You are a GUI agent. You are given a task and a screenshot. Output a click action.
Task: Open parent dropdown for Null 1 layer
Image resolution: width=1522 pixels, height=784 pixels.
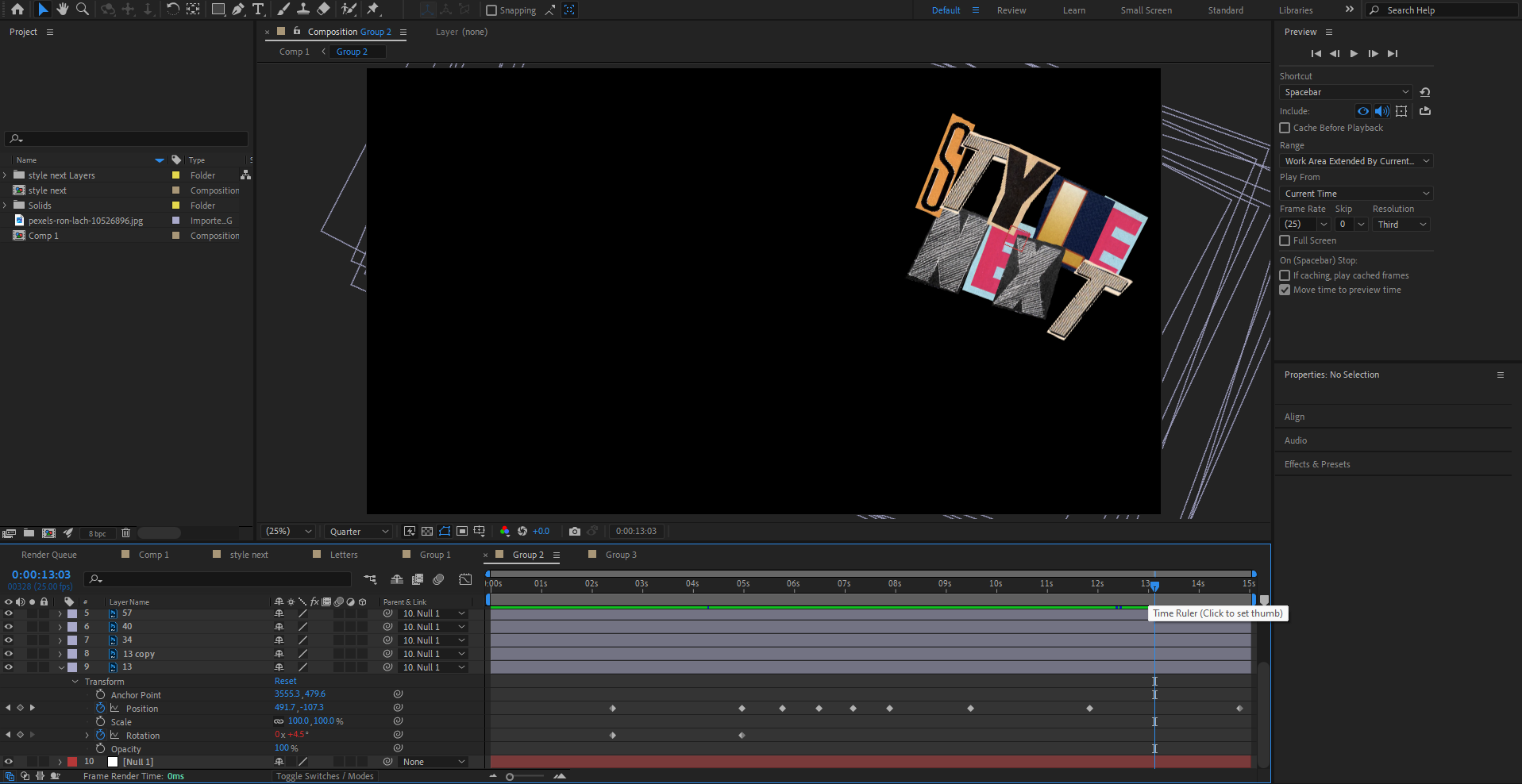(x=433, y=762)
